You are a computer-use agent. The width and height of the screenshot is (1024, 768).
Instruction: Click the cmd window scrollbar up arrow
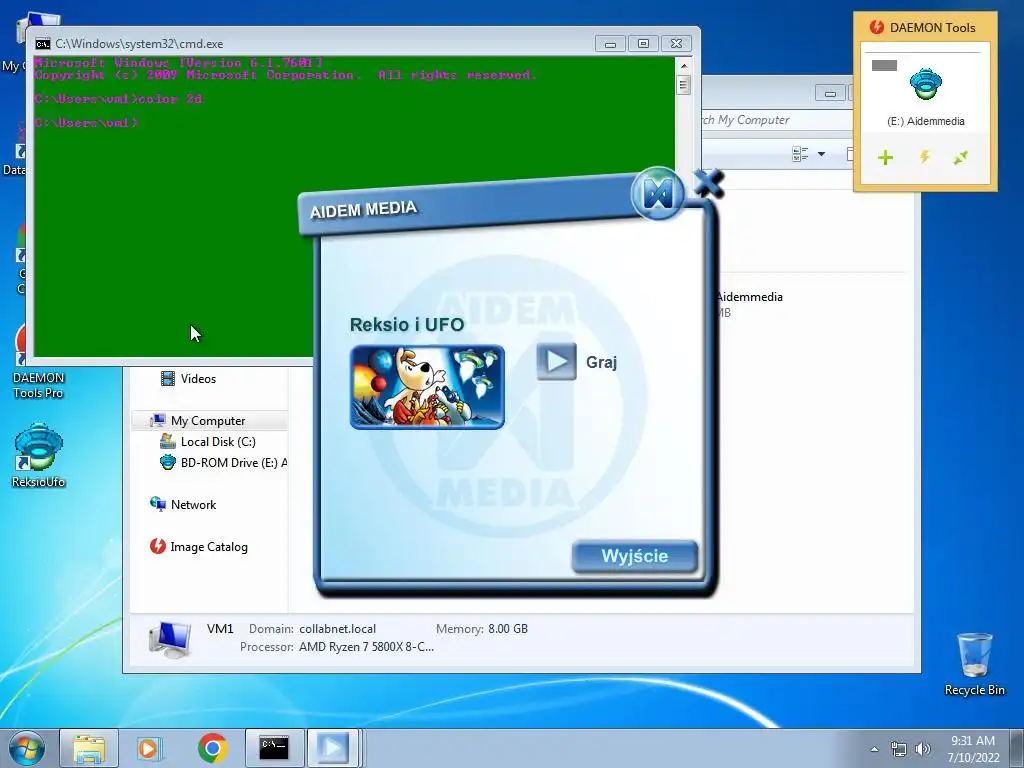coord(684,66)
